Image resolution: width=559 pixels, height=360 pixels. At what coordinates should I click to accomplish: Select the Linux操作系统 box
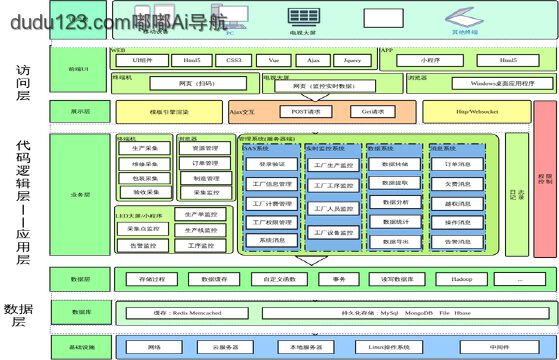click(x=389, y=347)
